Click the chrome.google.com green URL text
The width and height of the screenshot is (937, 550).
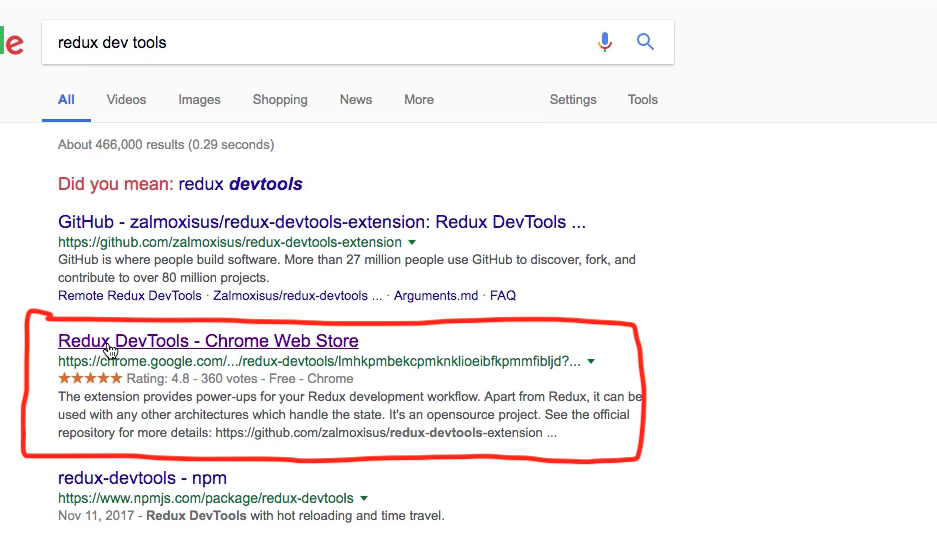coord(319,361)
